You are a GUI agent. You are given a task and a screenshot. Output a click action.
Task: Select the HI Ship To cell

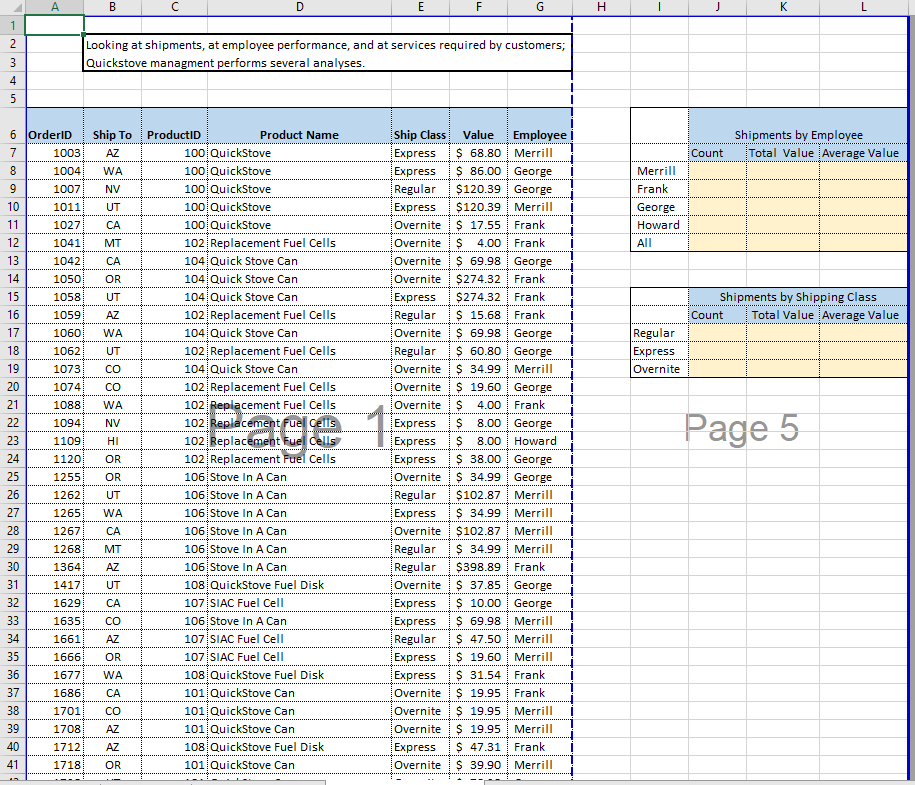112,441
